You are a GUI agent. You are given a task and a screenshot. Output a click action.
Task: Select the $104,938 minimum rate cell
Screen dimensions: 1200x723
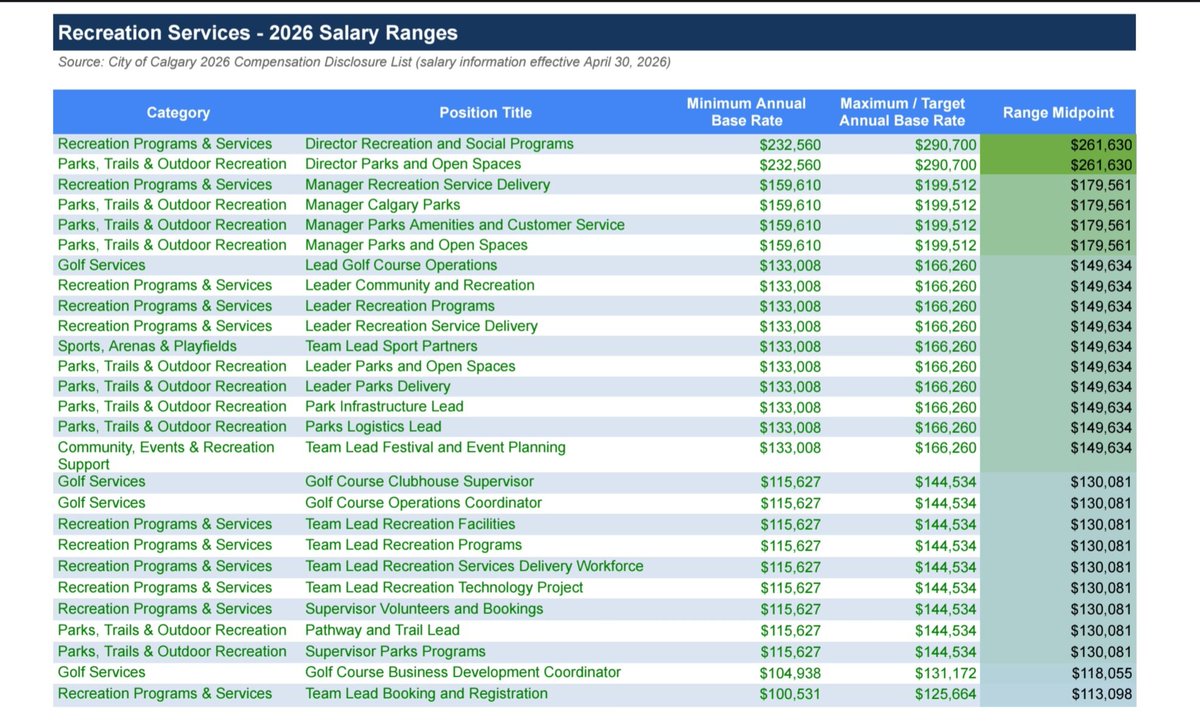[790, 672]
